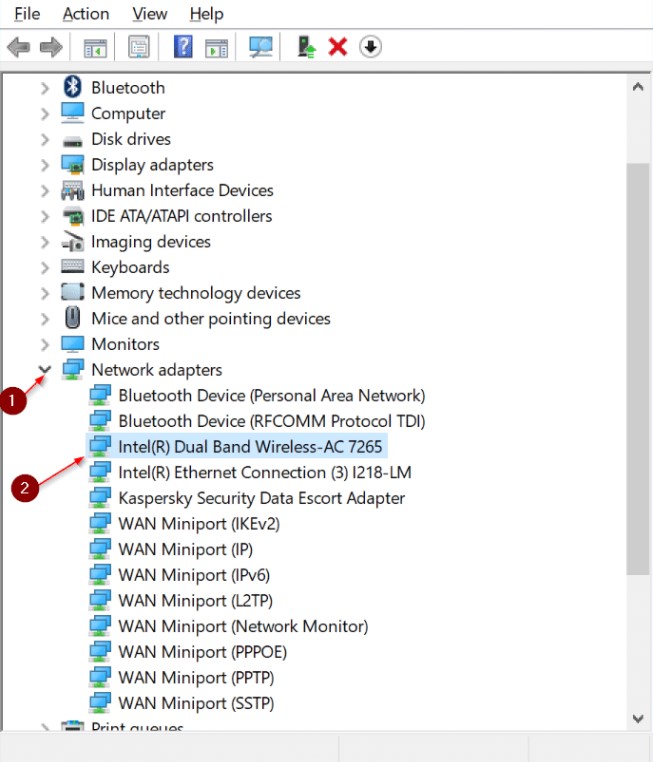Image resolution: width=653 pixels, height=762 pixels.
Task: Click the Mice and pointing devices icon
Action: point(73,318)
